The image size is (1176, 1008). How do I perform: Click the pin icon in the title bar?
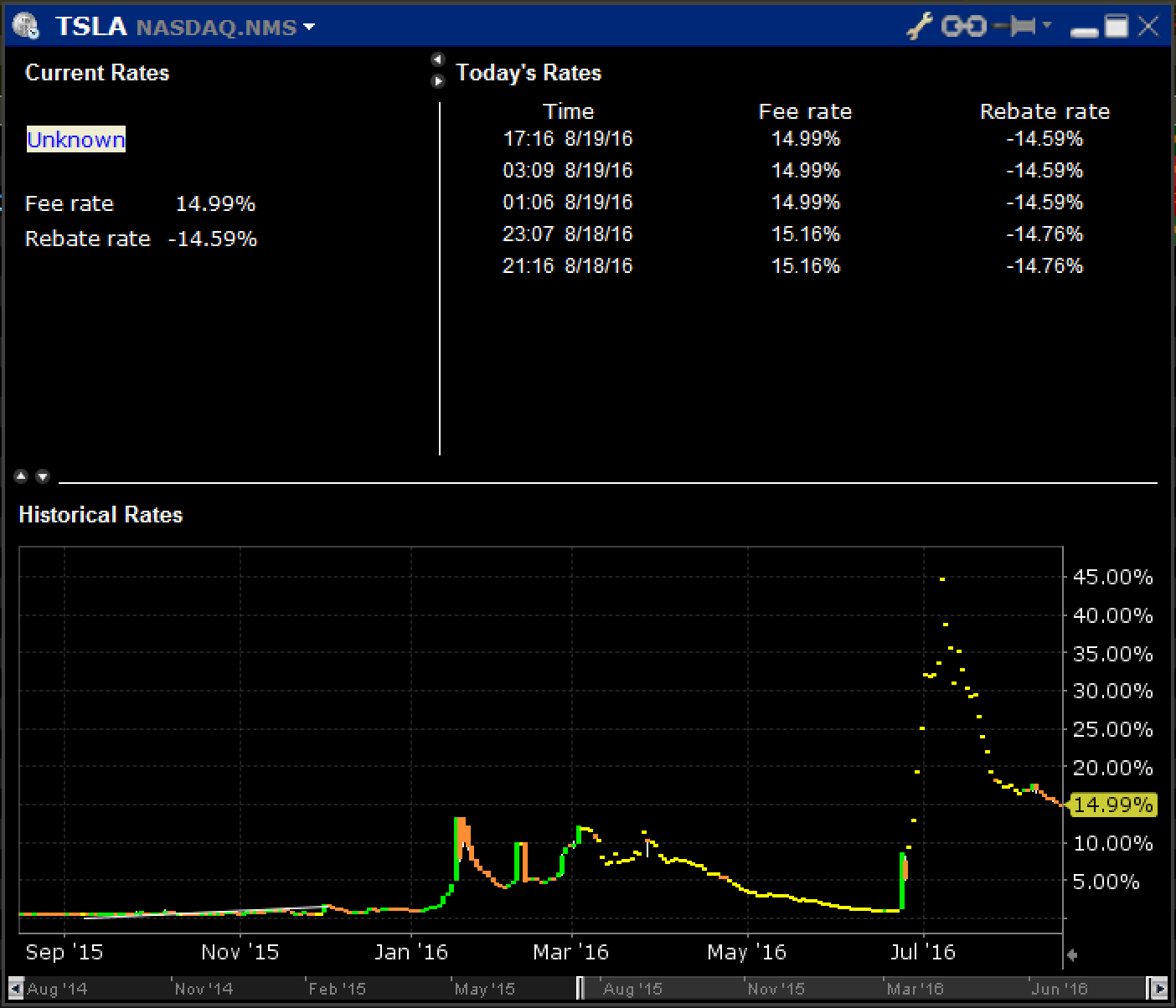1016,27
